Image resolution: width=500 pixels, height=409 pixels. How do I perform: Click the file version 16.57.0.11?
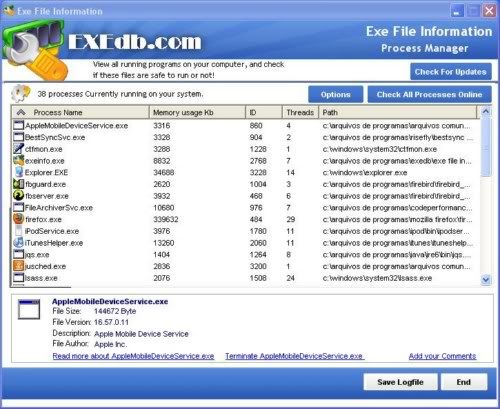(x=111, y=322)
